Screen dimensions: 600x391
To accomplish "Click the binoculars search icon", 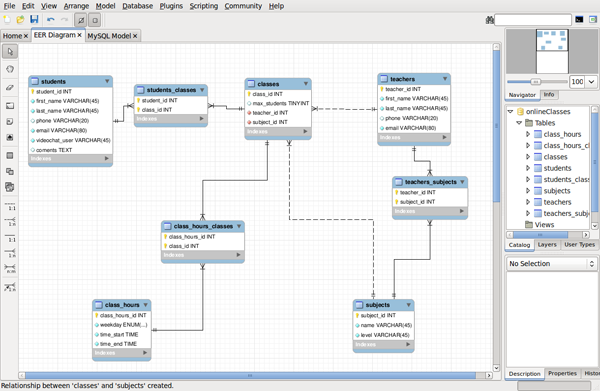I will [x=489, y=20].
